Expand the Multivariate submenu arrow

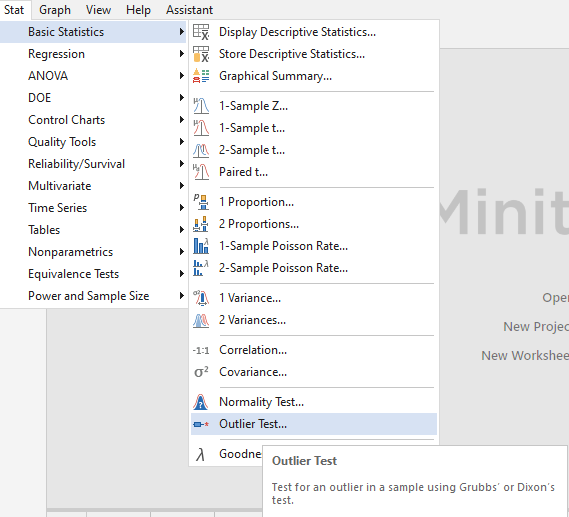pos(181,186)
